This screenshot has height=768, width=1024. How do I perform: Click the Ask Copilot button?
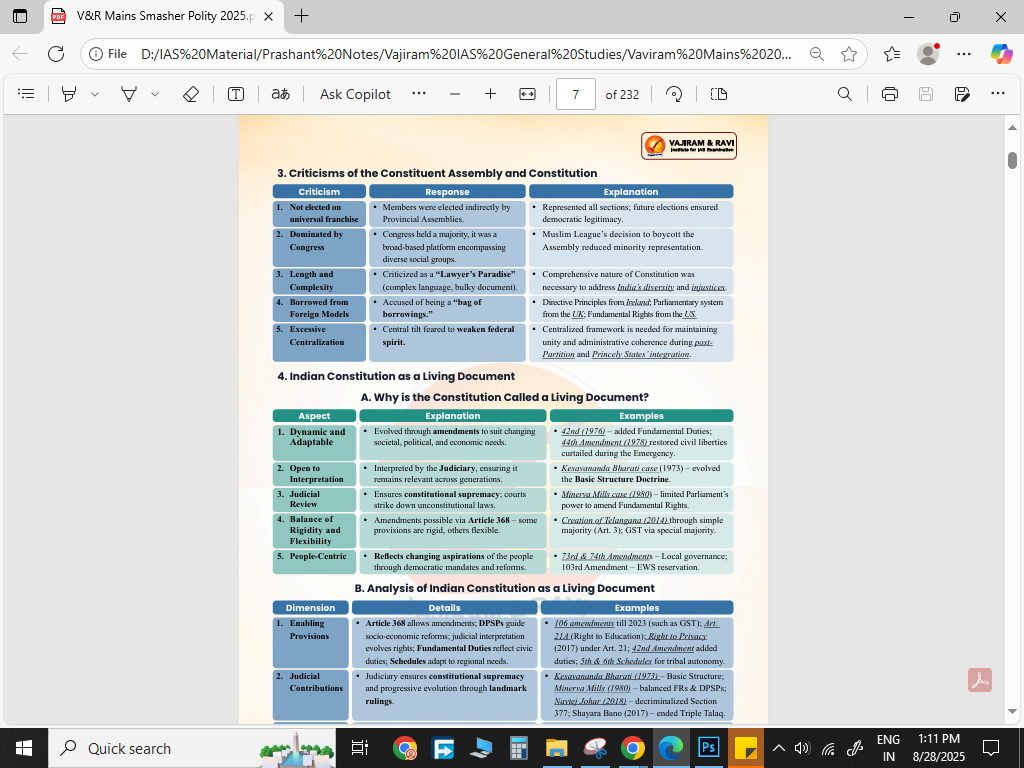(x=355, y=94)
